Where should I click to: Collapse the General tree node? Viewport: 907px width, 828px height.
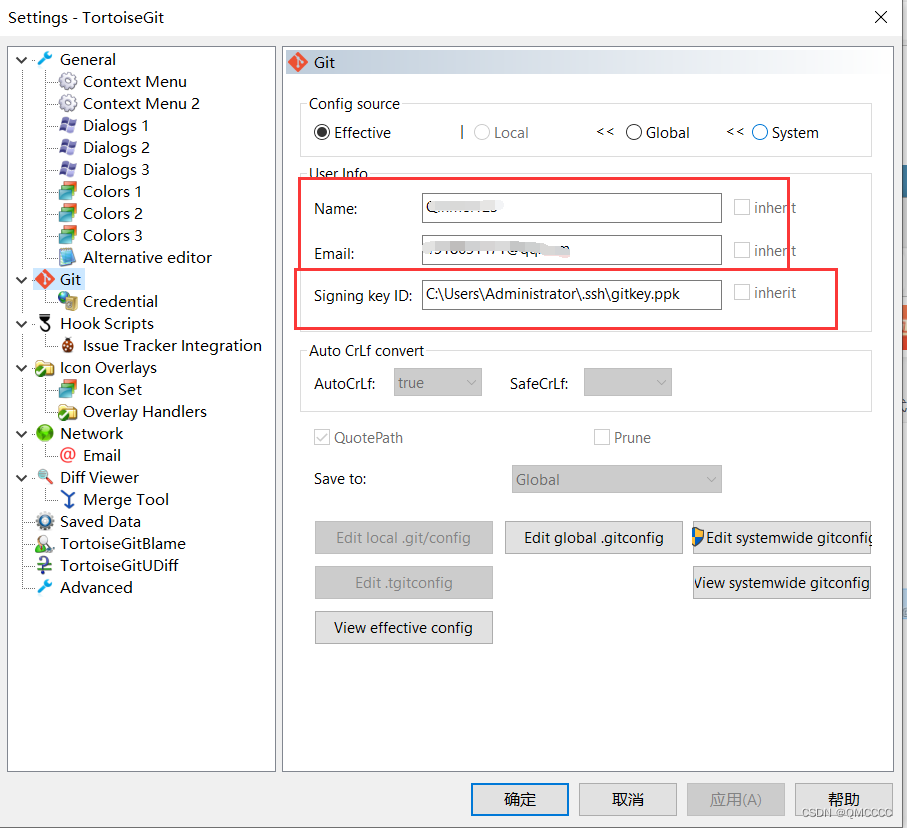(x=21, y=60)
